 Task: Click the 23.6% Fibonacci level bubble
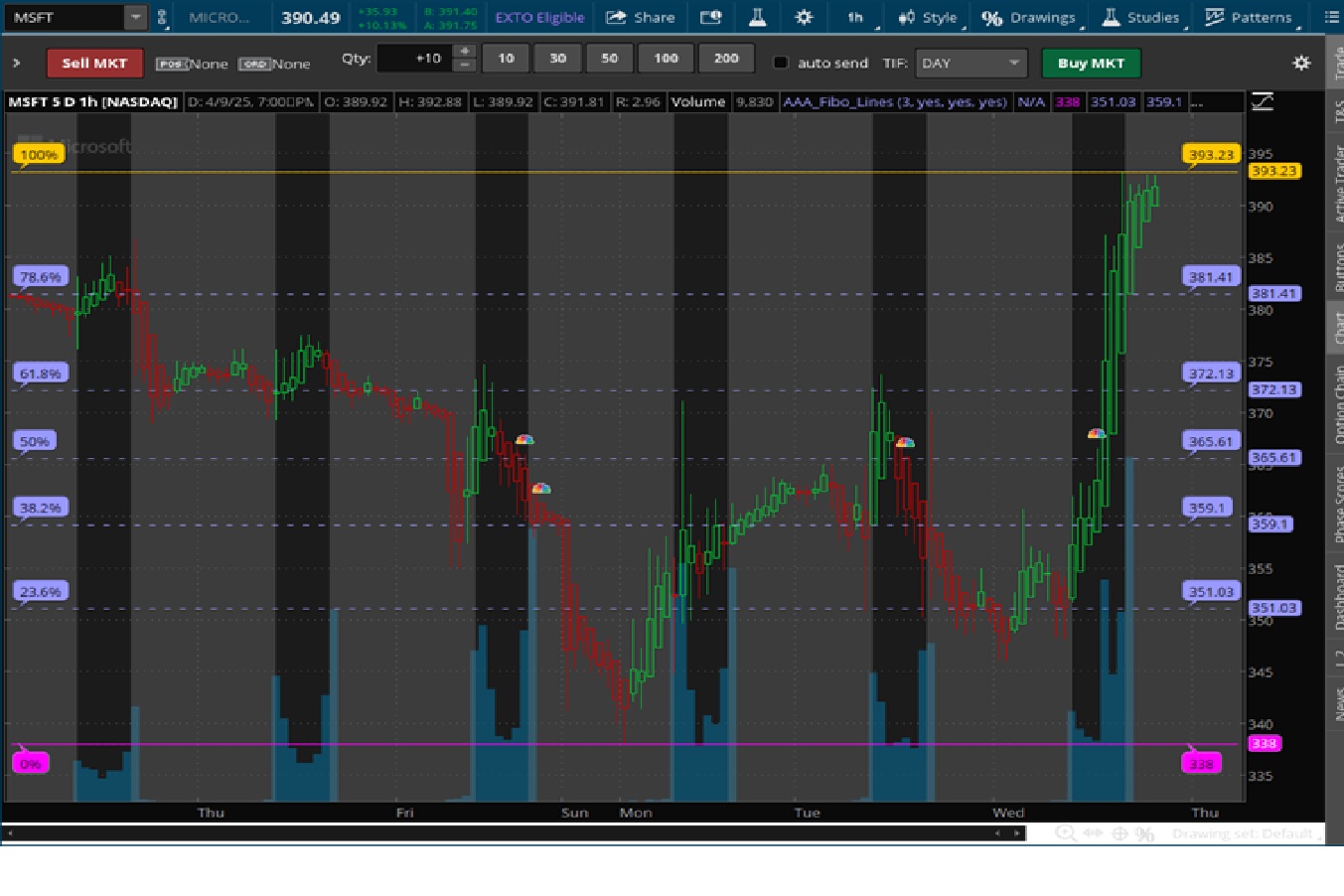click(x=41, y=591)
